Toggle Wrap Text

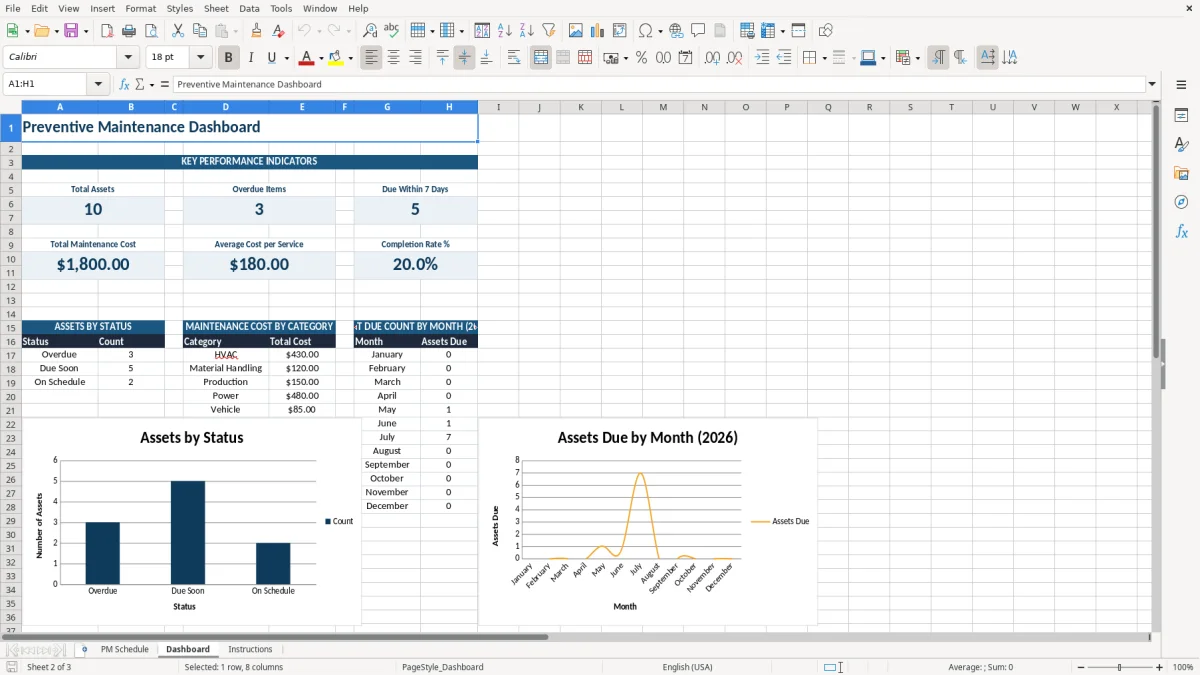coord(513,58)
